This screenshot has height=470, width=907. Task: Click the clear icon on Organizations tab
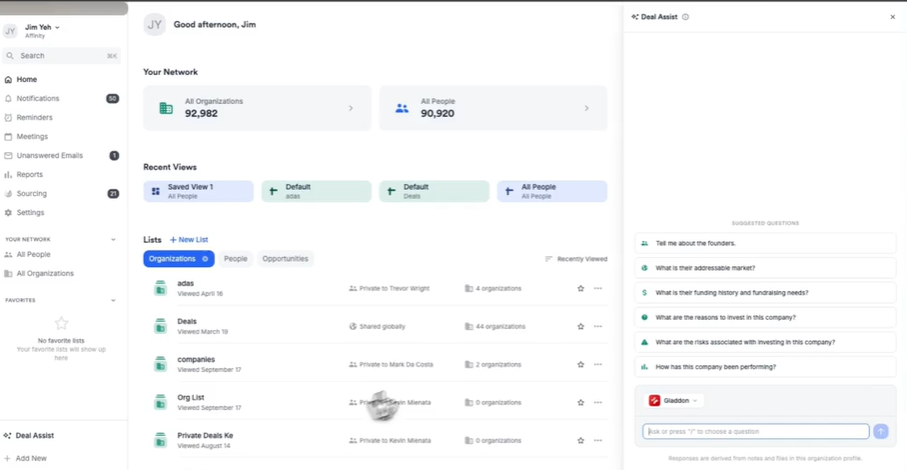tap(205, 258)
